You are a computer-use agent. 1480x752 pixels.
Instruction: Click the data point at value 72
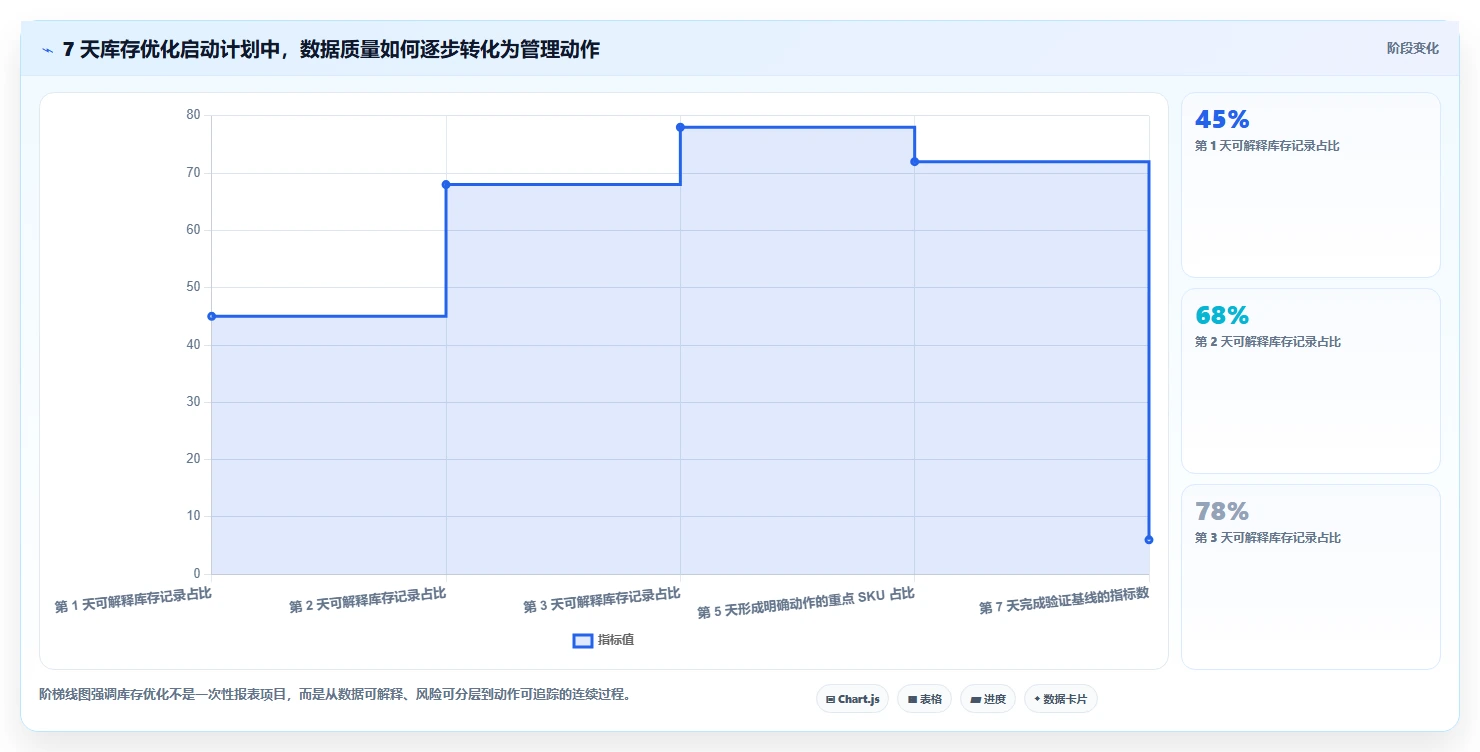click(x=914, y=161)
